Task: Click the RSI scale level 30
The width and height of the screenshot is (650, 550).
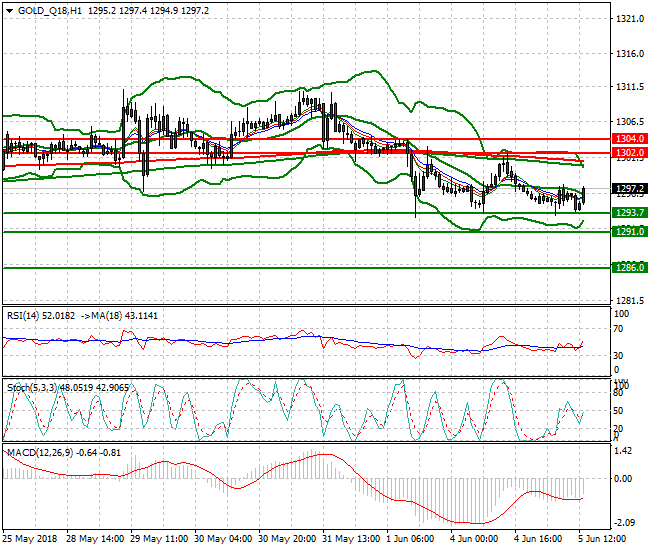Action: pyautogui.click(x=618, y=356)
